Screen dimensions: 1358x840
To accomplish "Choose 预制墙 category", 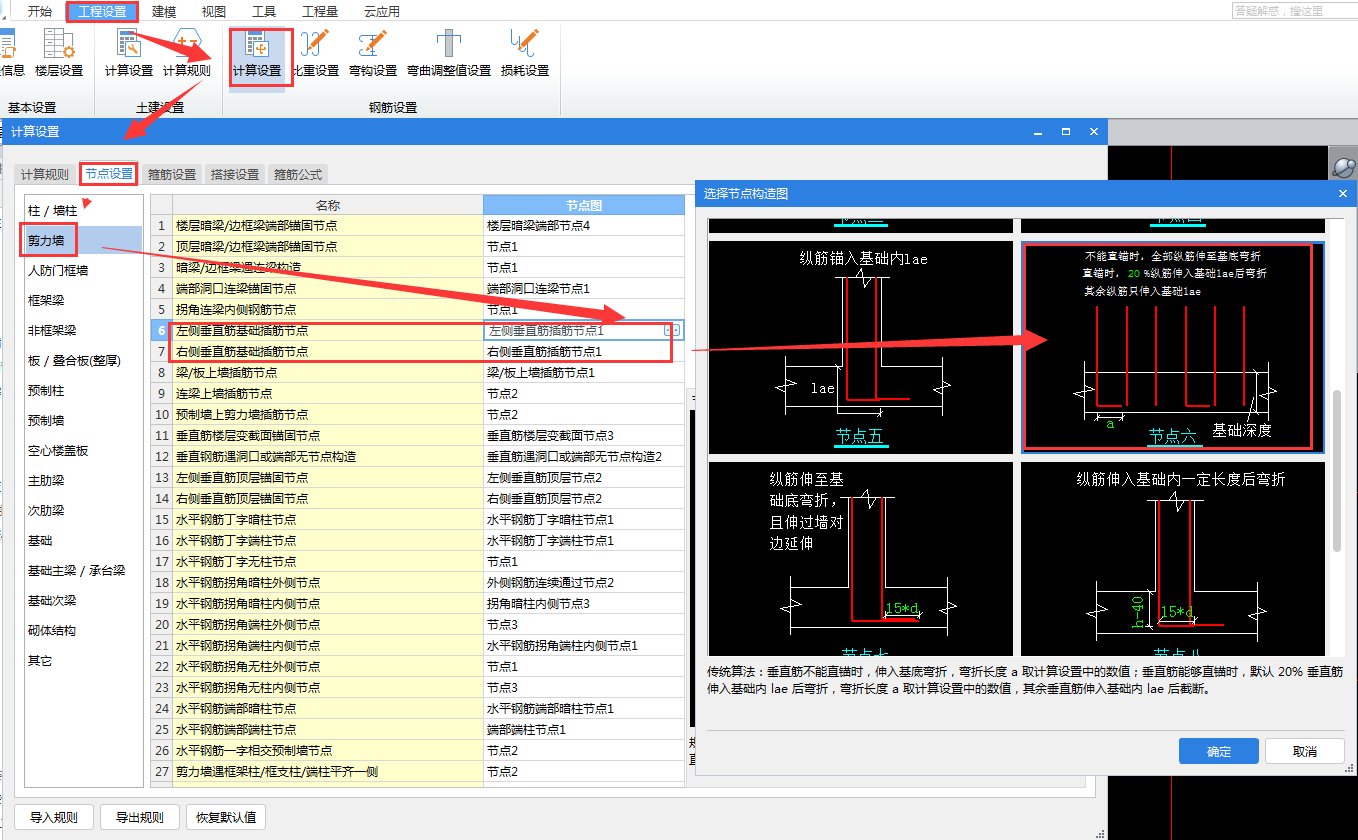I will 84,421.
